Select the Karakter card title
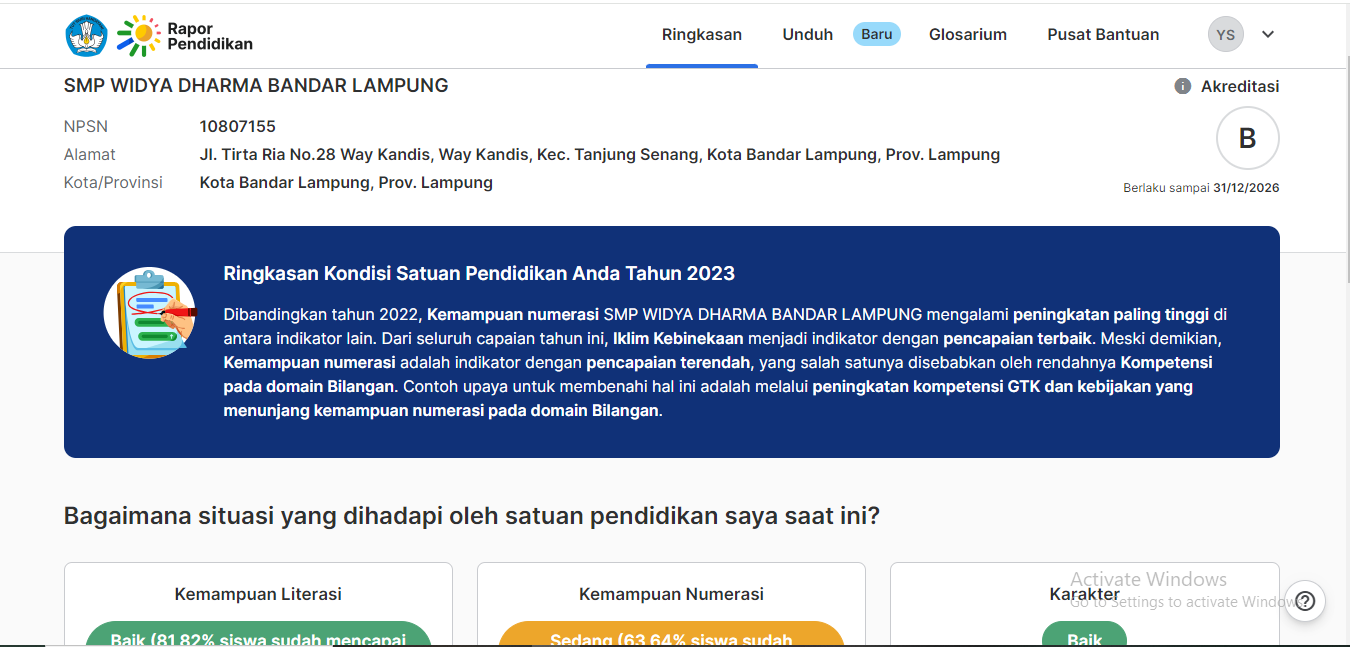Image resolution: width=1350 pixels, height=647 pixels. tap(1084, 594)
